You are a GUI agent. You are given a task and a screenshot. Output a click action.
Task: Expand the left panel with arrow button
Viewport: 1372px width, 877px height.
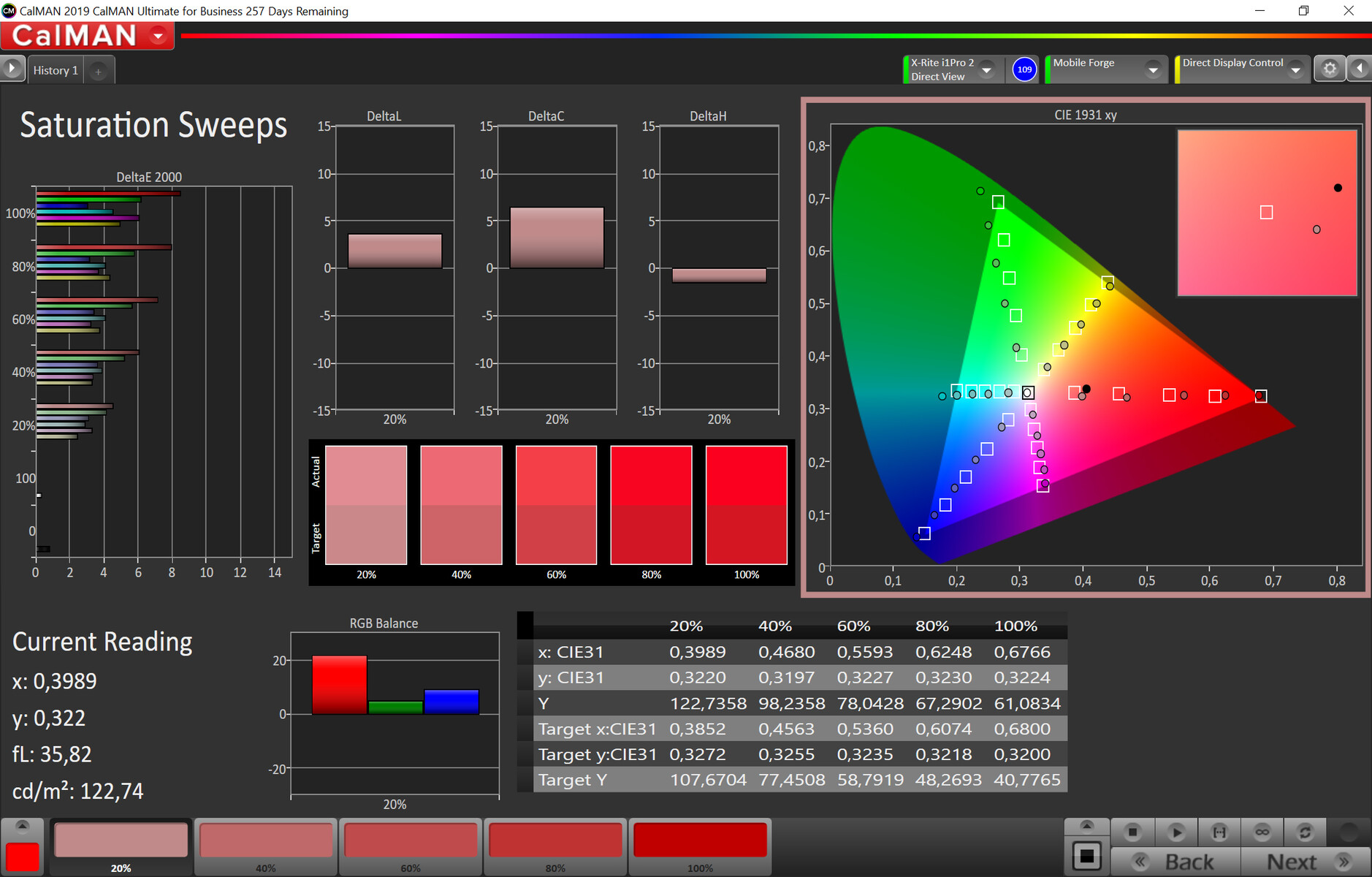point(12,69)
